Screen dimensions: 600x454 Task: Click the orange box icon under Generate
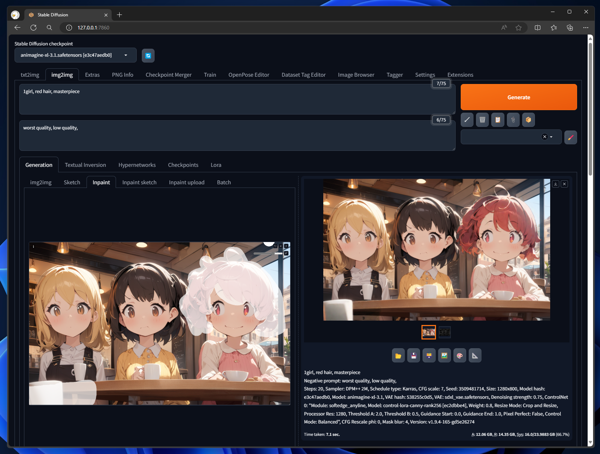[x=528, y=120]
